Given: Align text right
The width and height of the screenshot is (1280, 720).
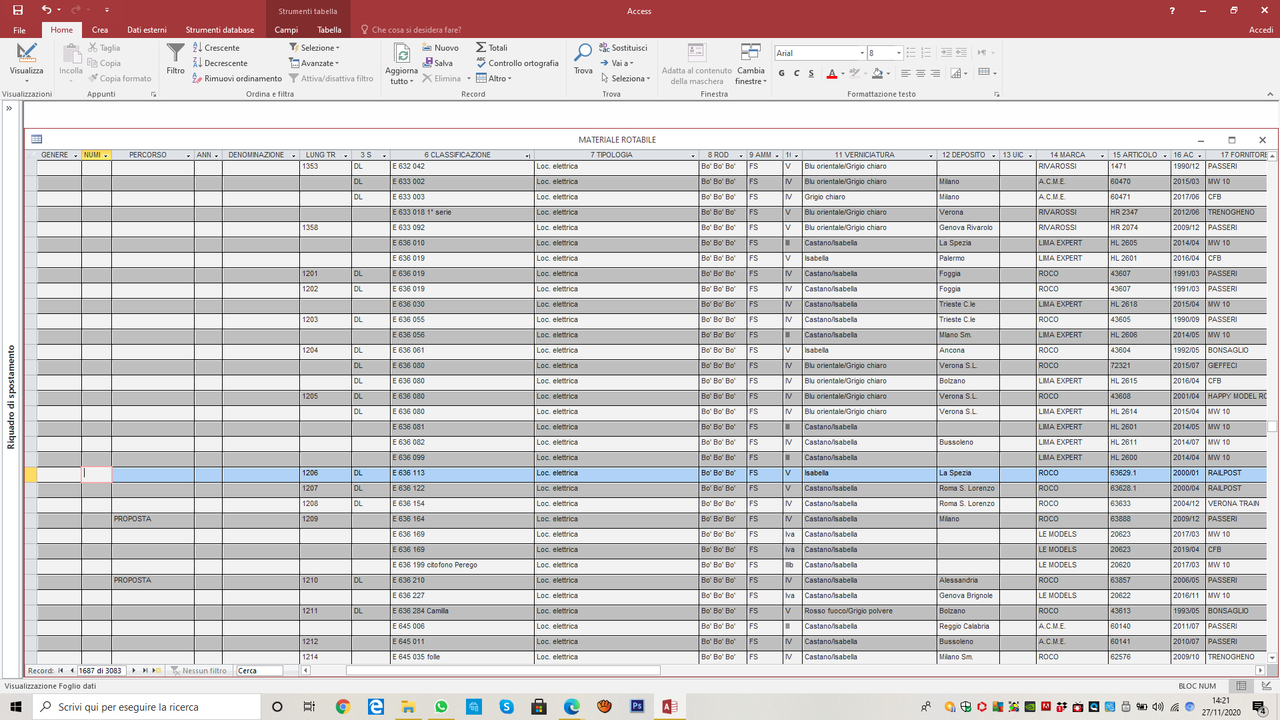Looking at the screenshot, I should [x=935, y=73].
